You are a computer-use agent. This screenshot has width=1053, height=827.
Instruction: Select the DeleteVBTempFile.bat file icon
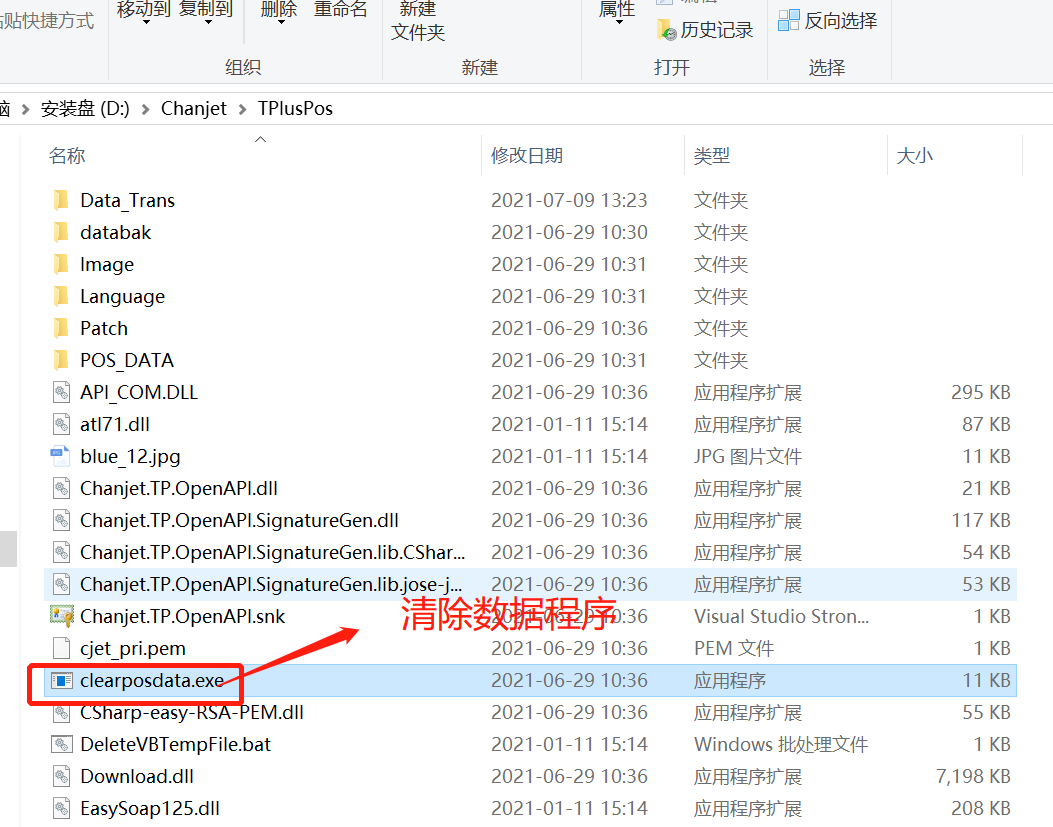click(x=61, y=744)
